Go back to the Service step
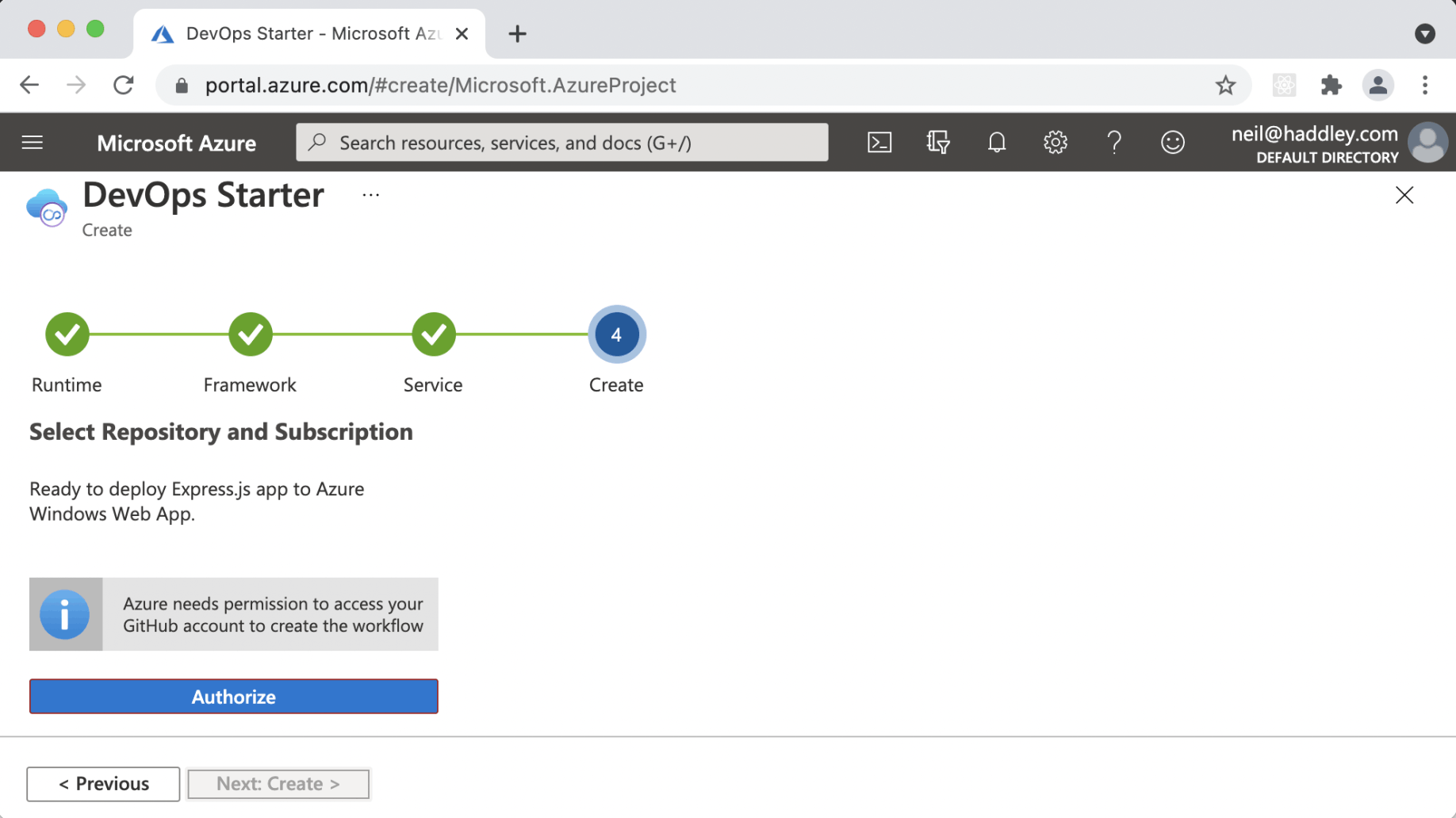The height and width of the screenshot is (818, 1456). point(434,334)
